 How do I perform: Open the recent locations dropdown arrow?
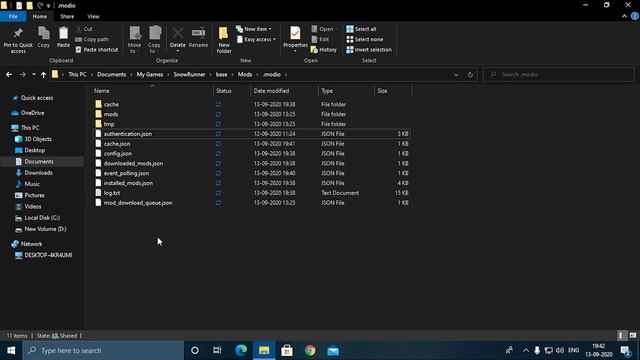tap(33, 74)
